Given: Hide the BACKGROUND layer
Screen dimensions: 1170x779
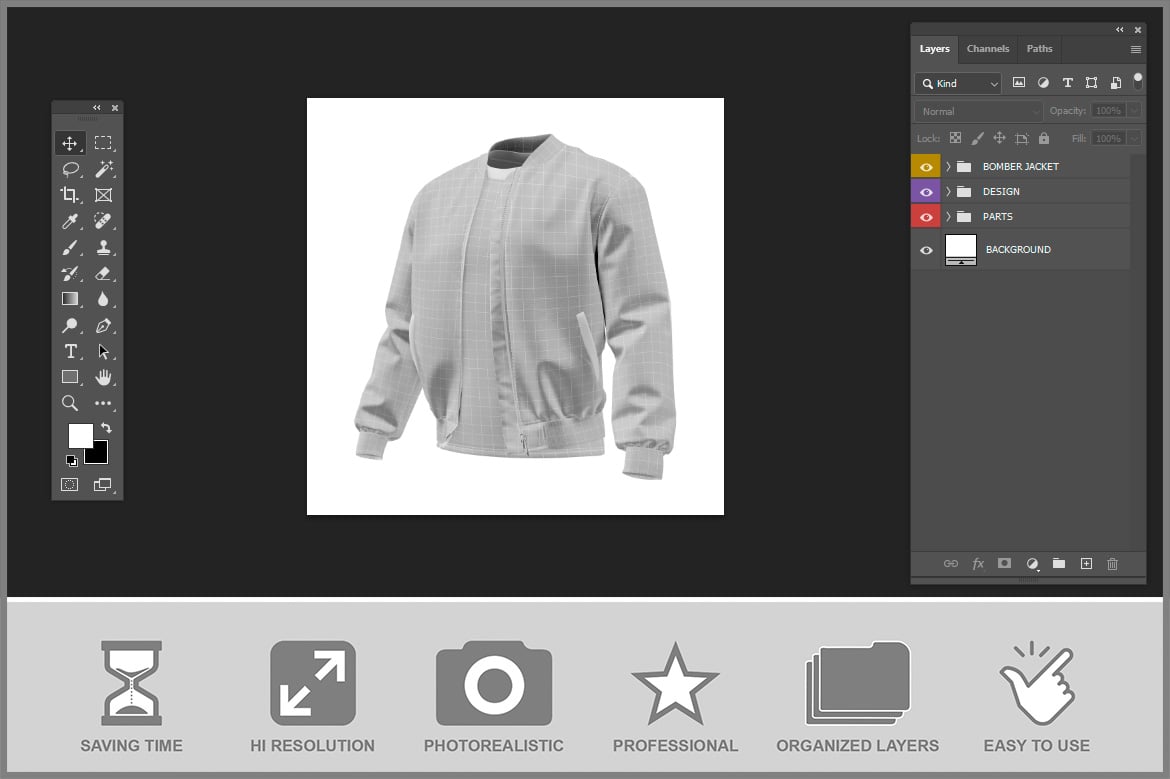Looking at the screenshot, I should click(926, 251).
